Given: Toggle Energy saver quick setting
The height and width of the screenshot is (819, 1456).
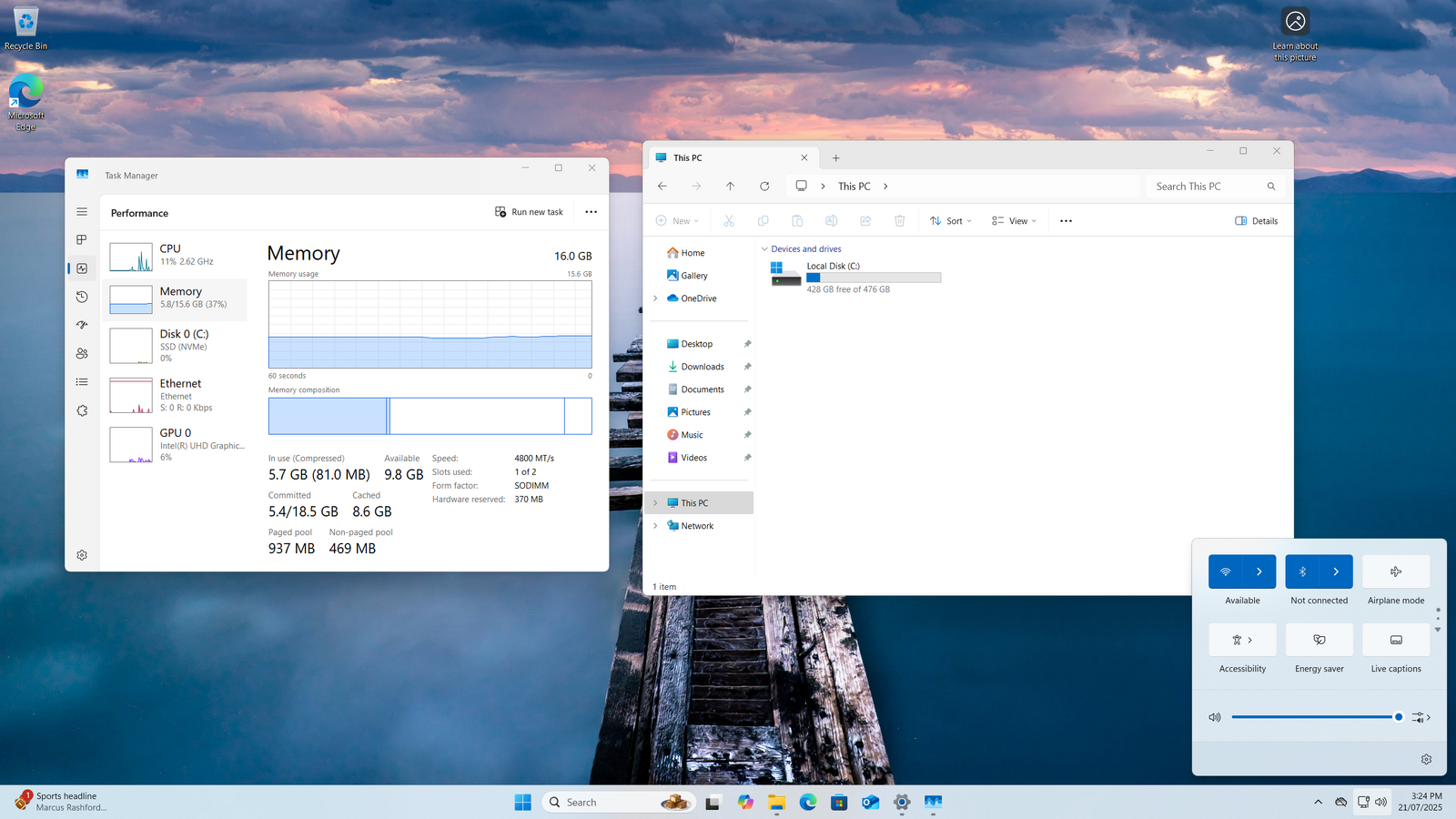Looking at the screenshot, I should tap(1319, 640).
